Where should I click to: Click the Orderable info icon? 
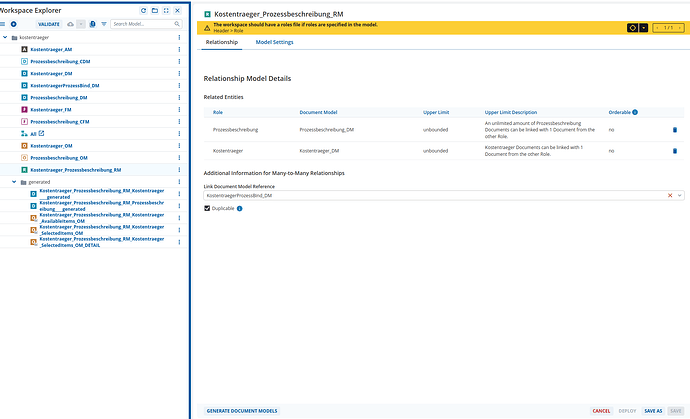pos(635,112)
